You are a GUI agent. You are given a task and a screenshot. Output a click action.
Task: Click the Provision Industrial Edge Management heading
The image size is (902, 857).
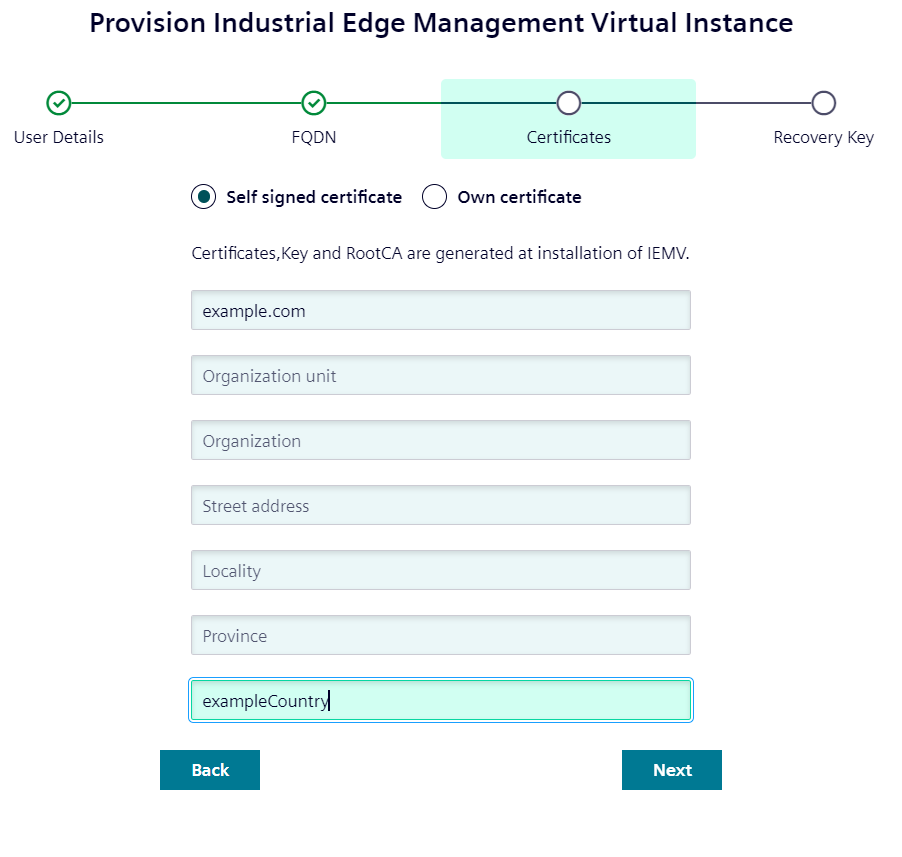point(441,23)
